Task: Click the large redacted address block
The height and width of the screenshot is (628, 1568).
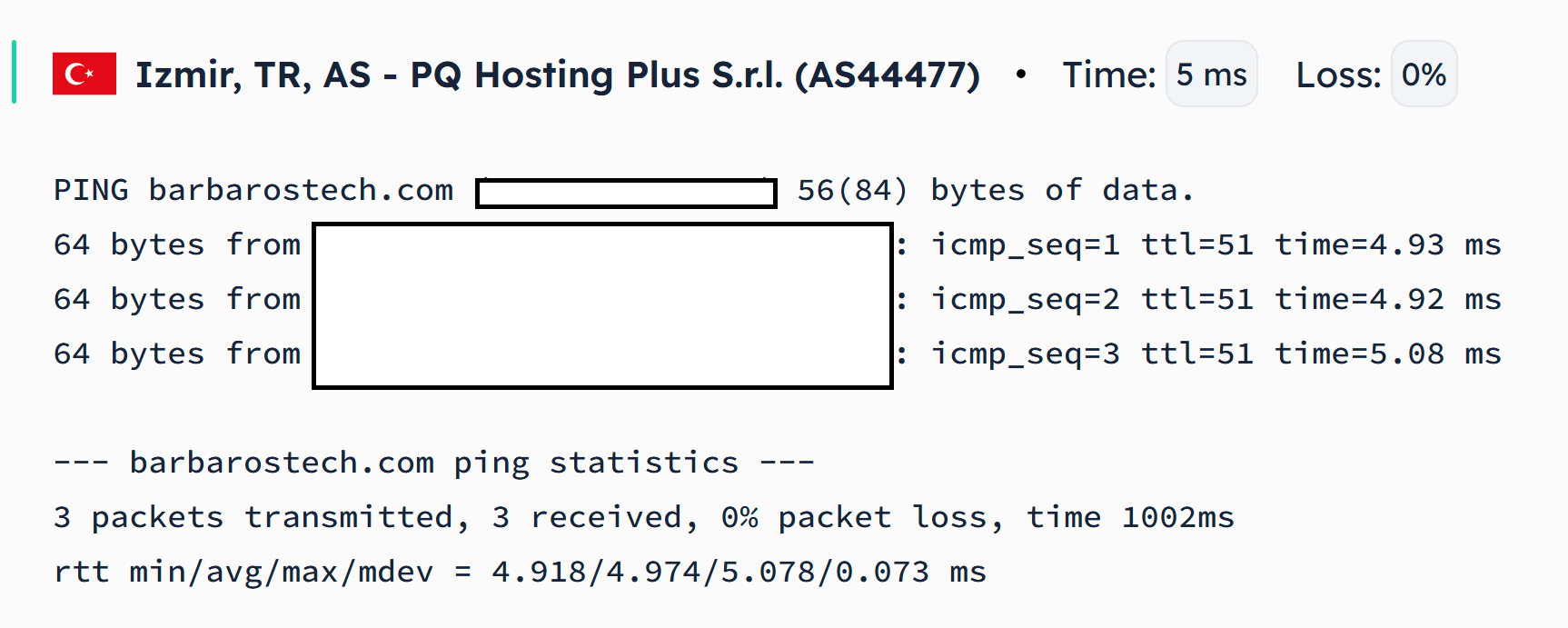Action: 602,305
